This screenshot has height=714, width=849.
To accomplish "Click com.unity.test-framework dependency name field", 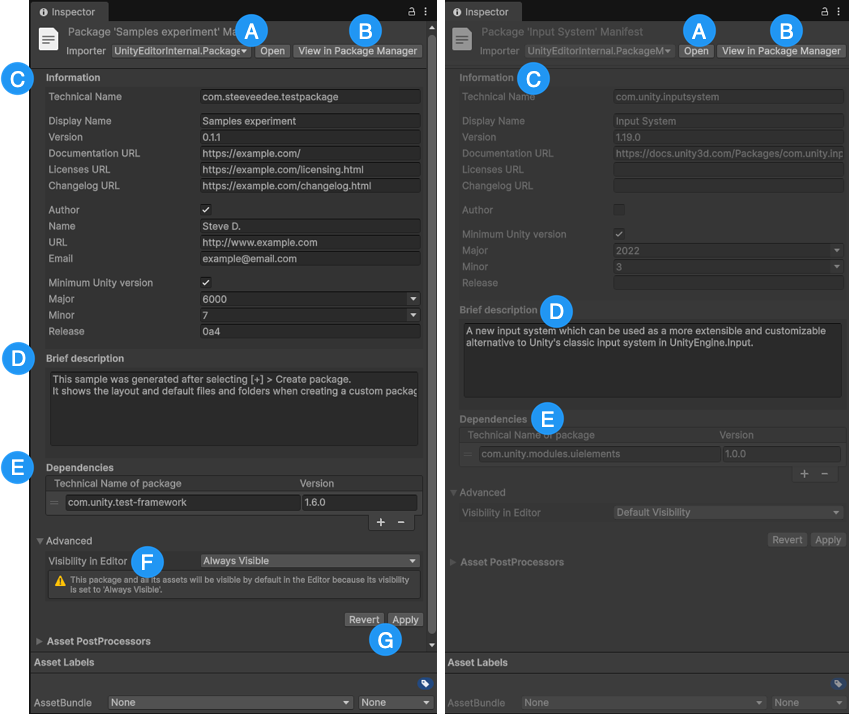I will pyautogui.click(x=182, y=502).
